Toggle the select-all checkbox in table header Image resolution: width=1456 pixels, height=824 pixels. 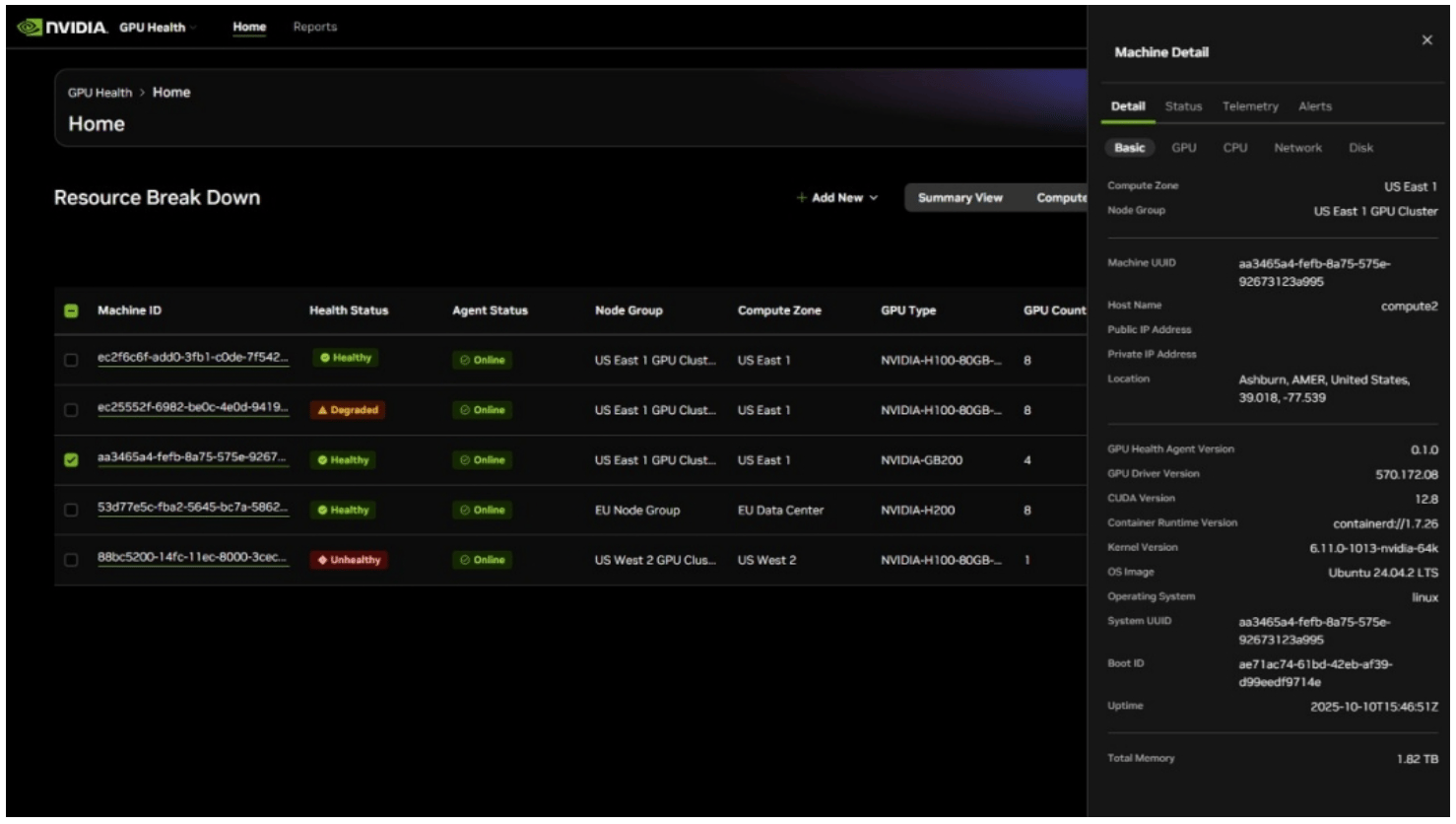[x=71, y=310]
